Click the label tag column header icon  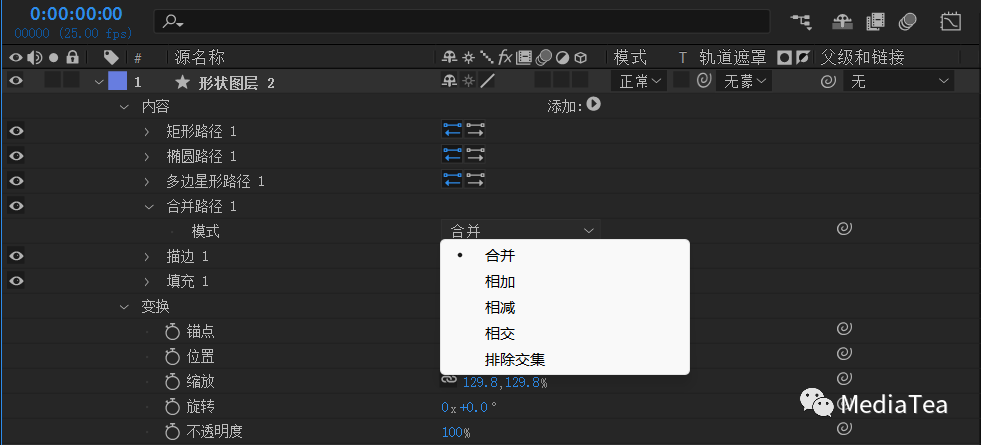tap(111, 58)
